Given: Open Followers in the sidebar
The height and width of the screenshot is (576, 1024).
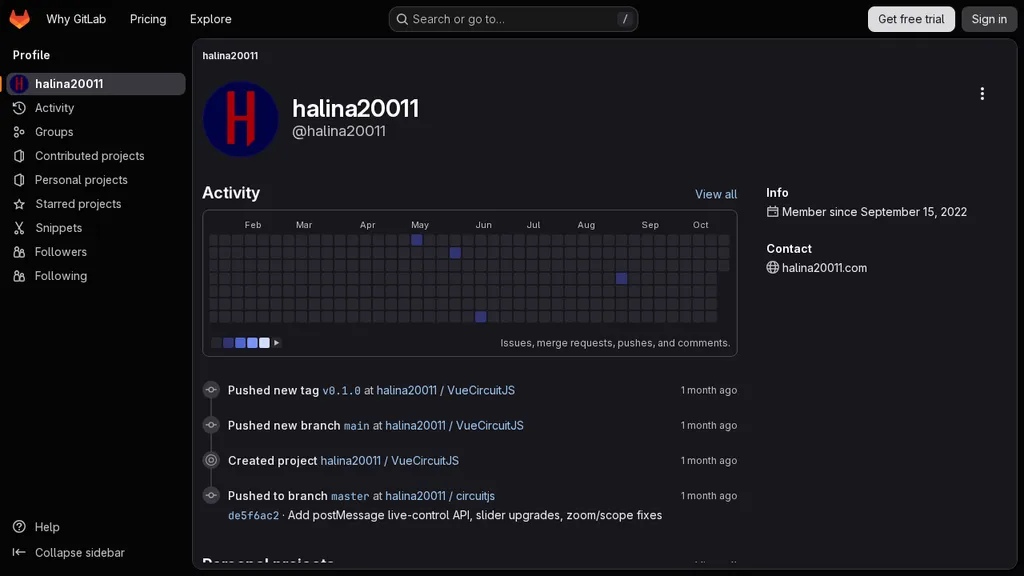Looking at the screenshot, I should (96, 251).
